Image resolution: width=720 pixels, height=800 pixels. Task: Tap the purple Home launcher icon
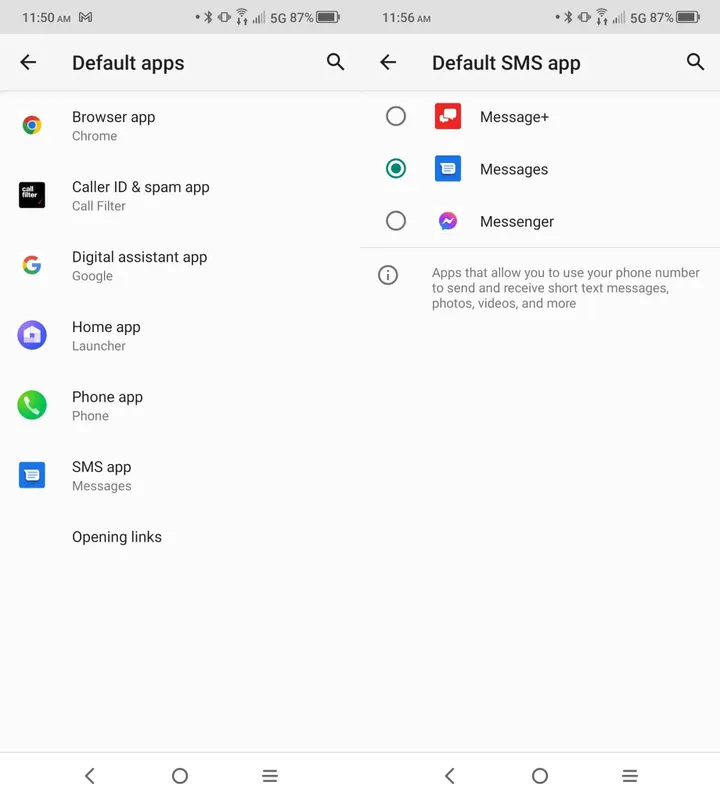tap(32, 335)
